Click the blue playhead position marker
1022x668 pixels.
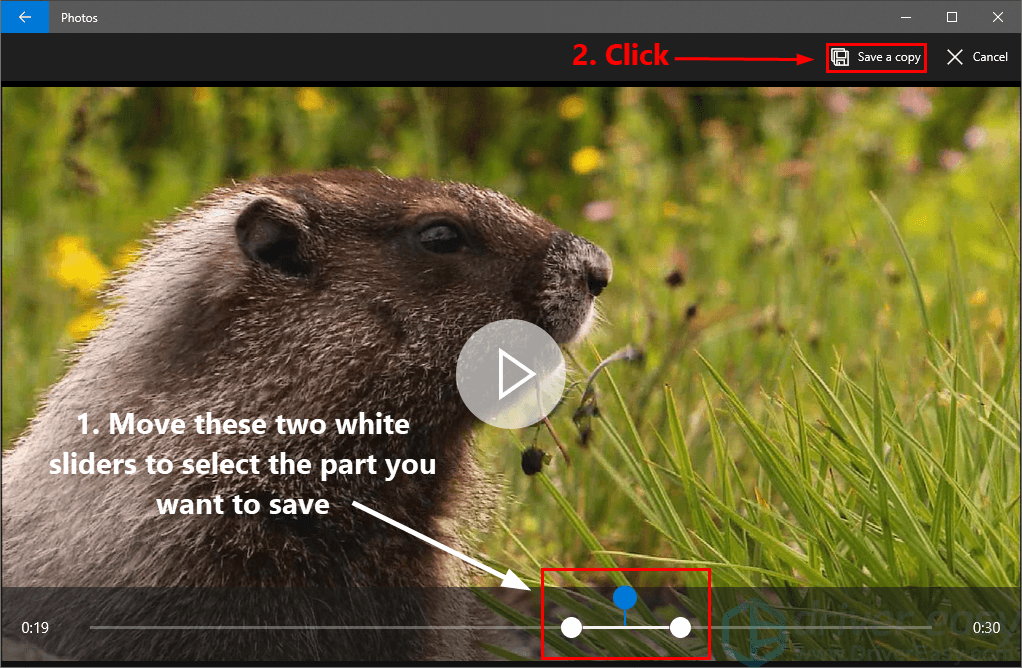625,597
